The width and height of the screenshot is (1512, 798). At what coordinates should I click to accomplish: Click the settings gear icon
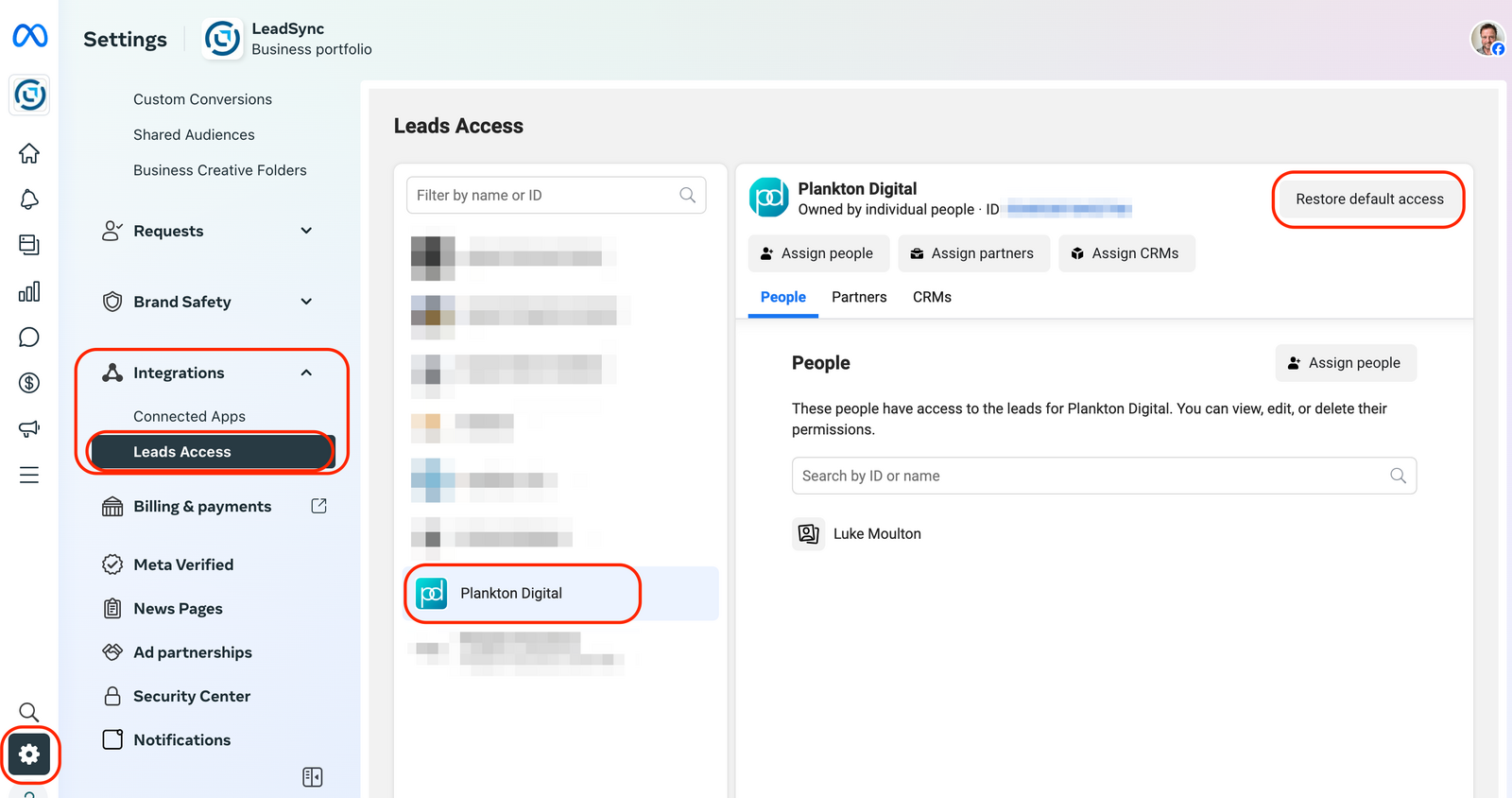point(29,755)
